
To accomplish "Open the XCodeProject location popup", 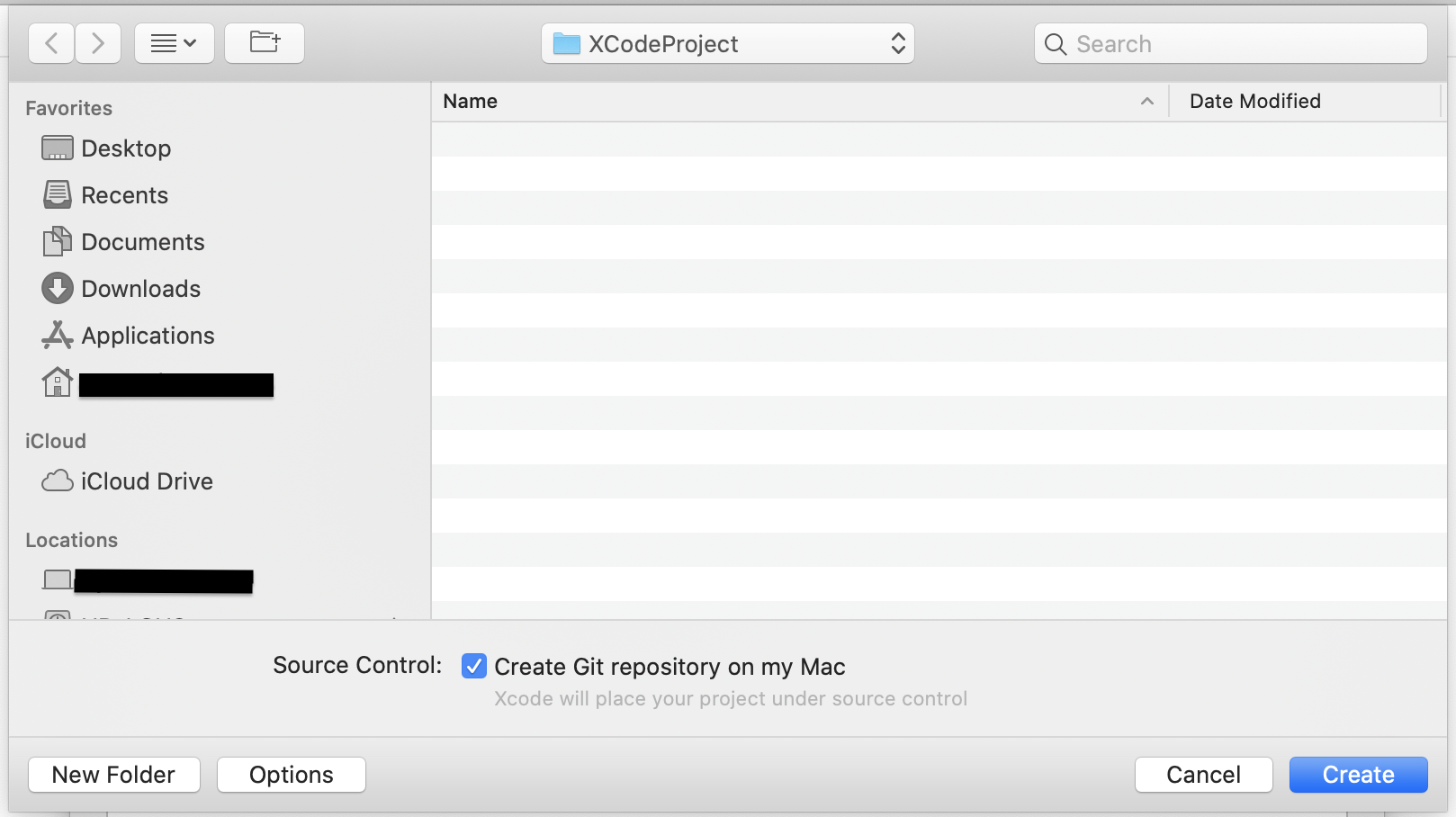I will click(728, 43).
